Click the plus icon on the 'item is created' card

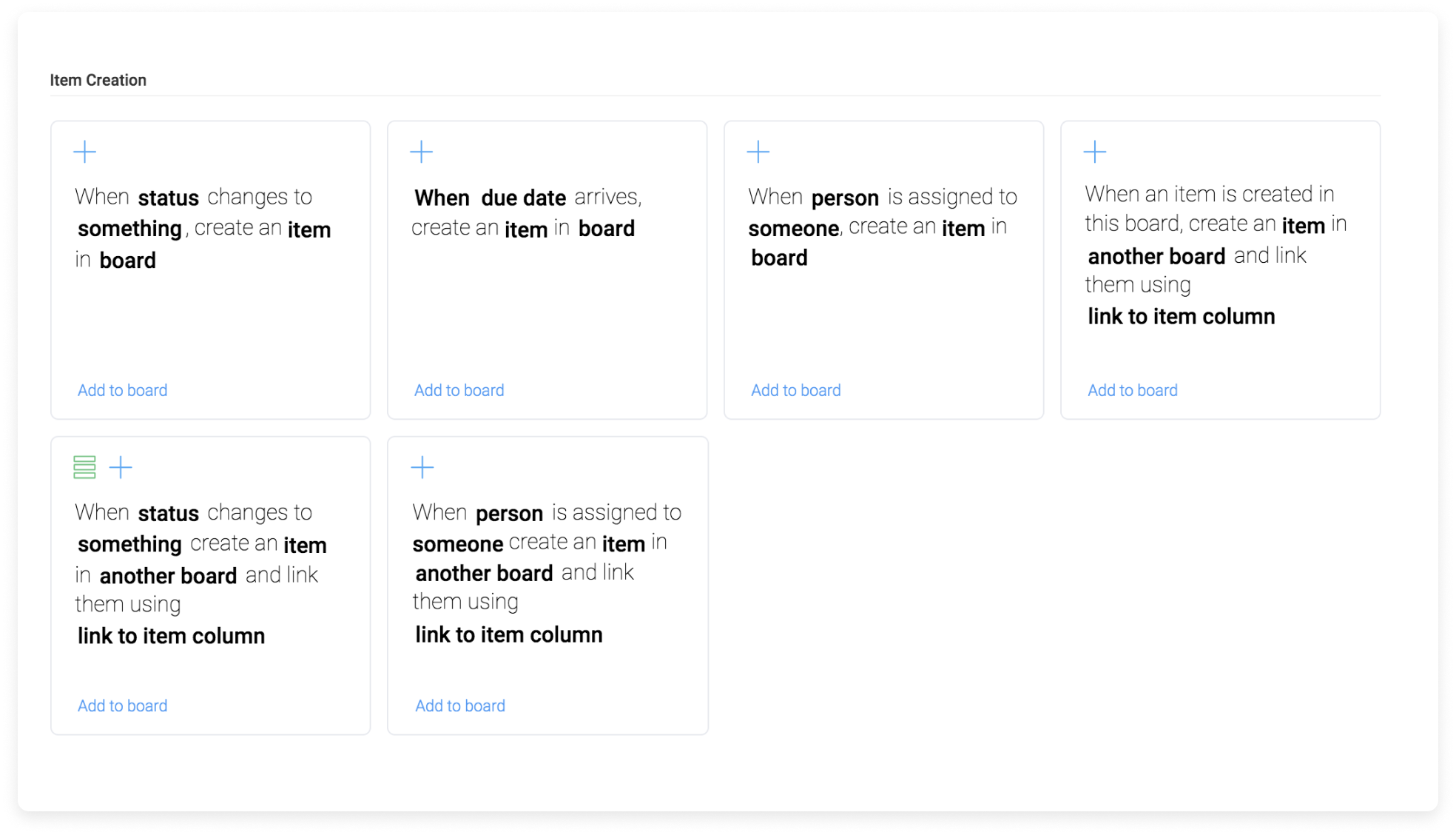click(1094, 152)
